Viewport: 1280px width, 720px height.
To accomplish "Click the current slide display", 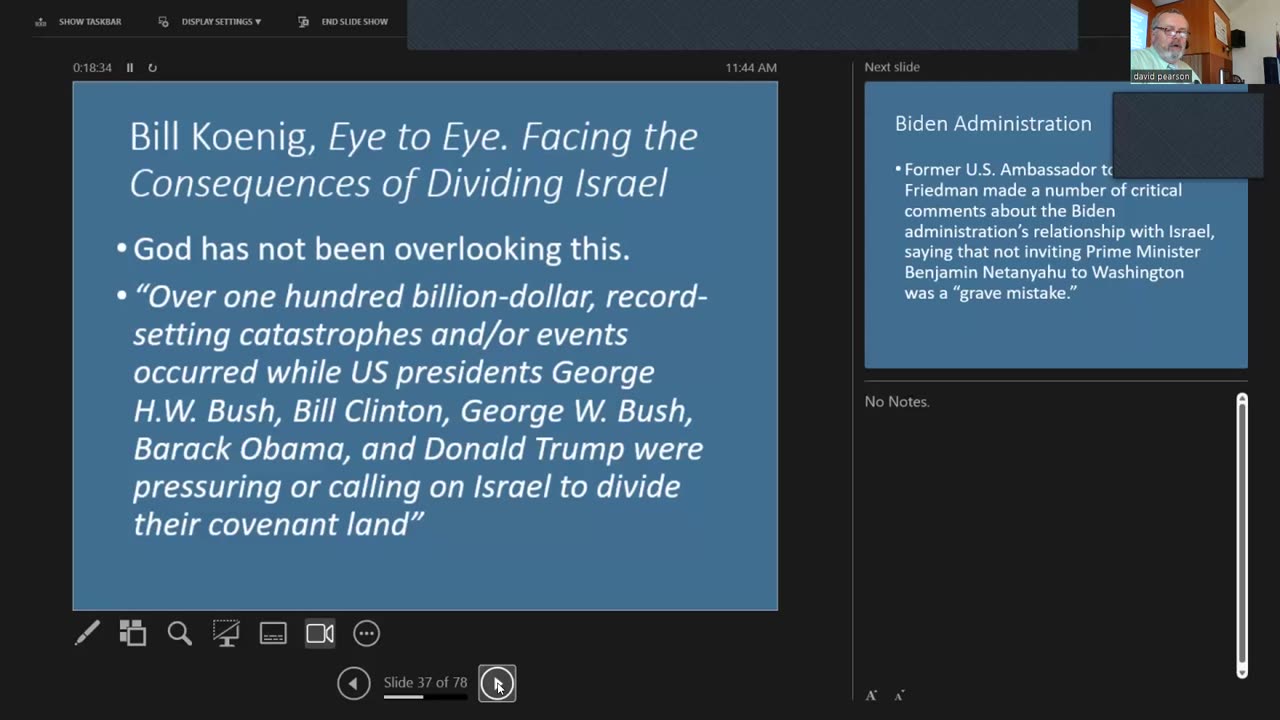I will tap(425, 346).
